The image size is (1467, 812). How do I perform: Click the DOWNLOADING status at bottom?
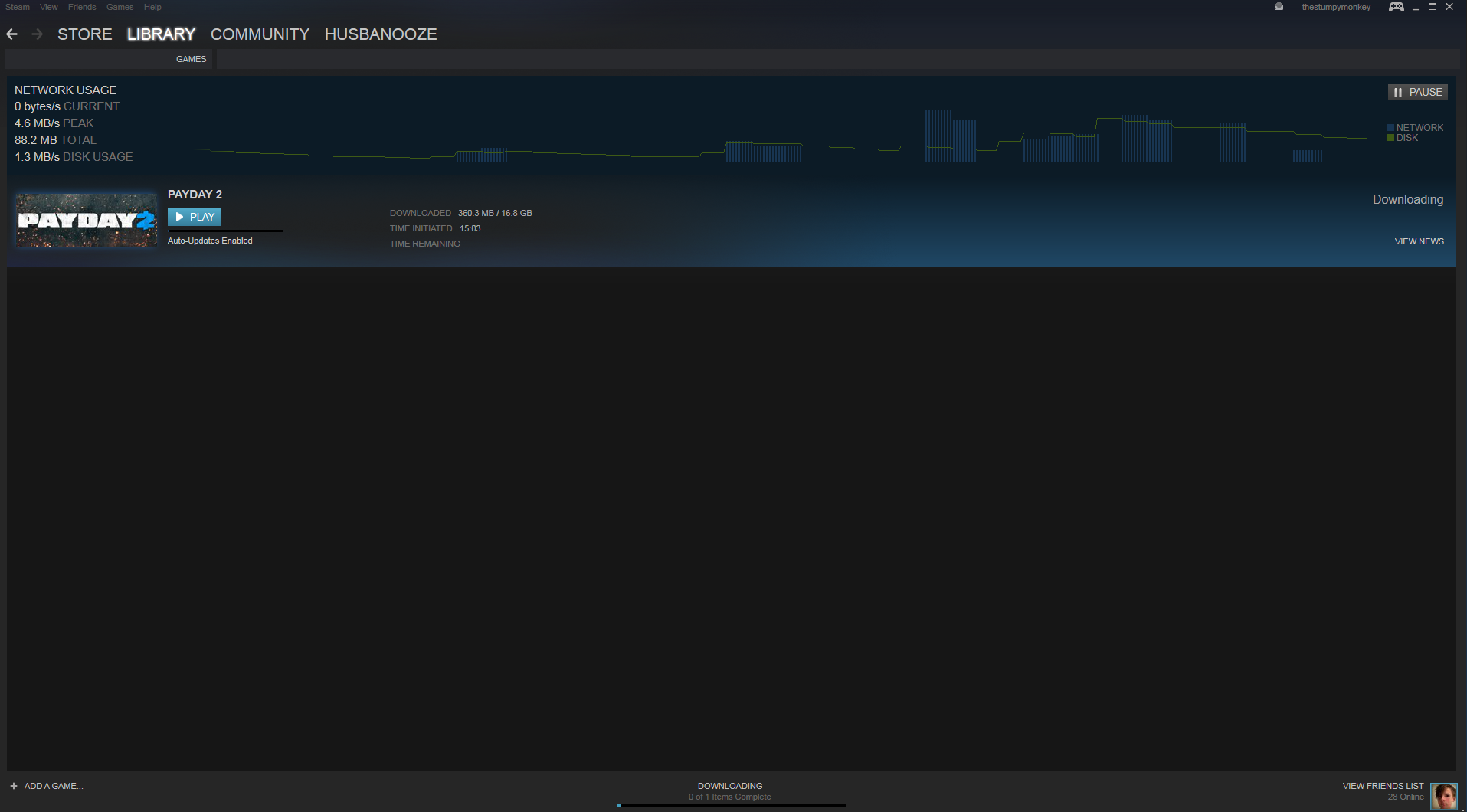coord(730,786)
